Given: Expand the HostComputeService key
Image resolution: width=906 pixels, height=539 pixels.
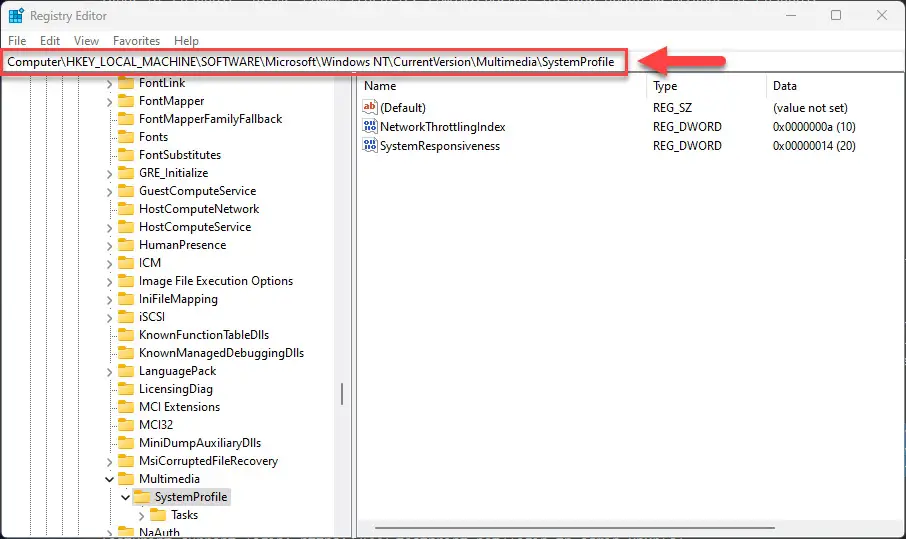Looking at the screenshot, I should 109,228.
